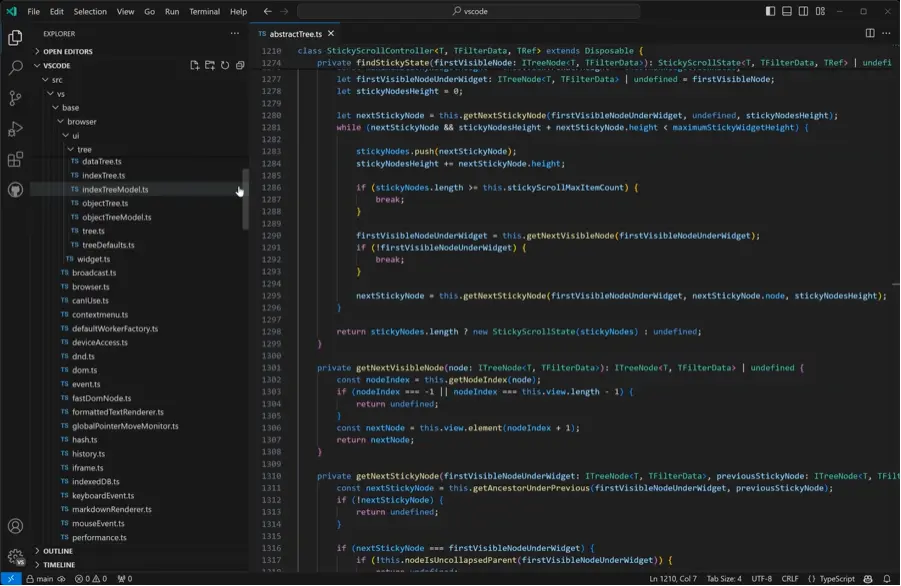Click Ln 1210, Col 7 cursor position
This screenshot has width=901, height=586.
[x=672, y=579]
